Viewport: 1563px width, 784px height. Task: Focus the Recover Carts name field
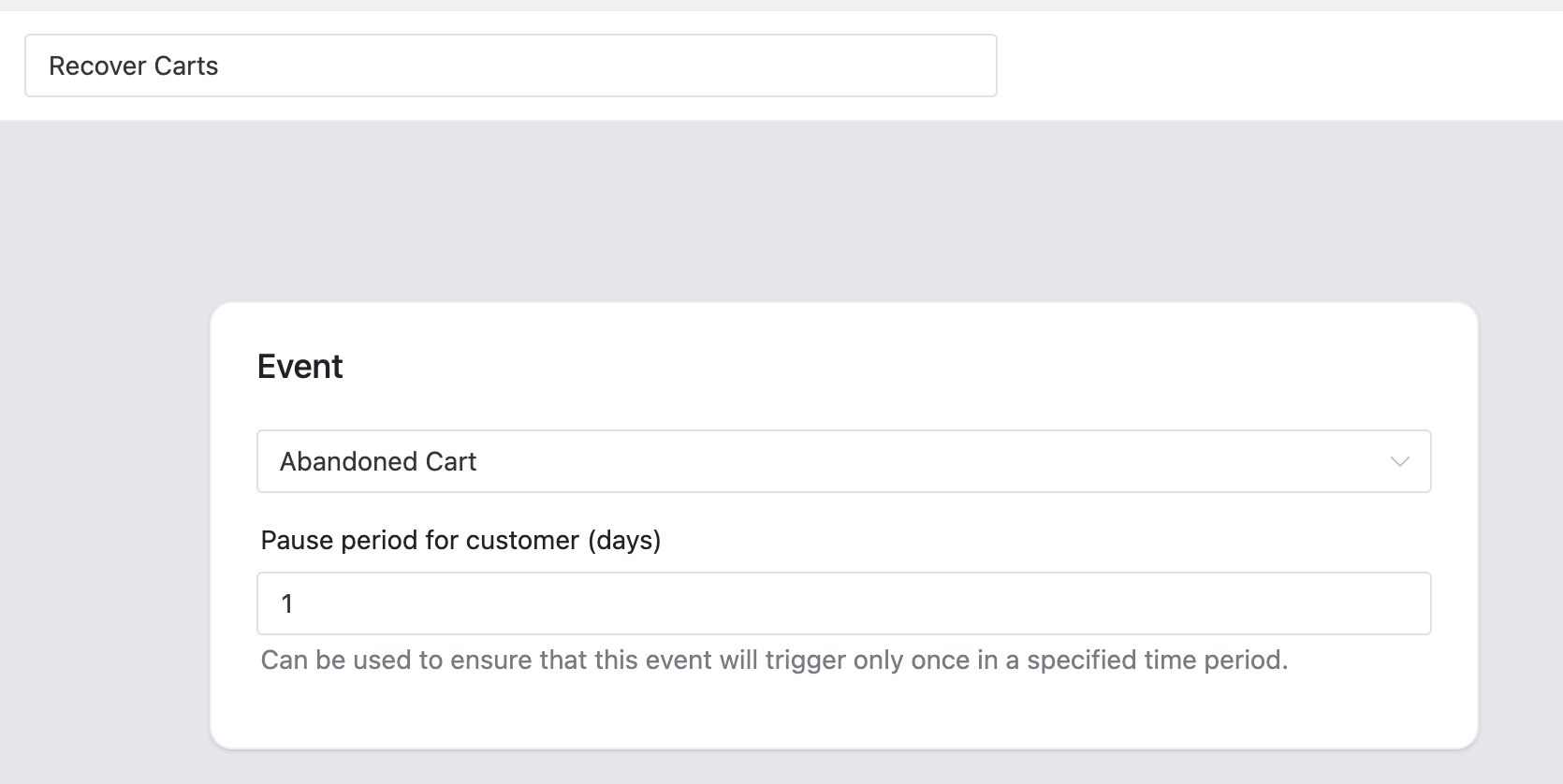[510, 65]
